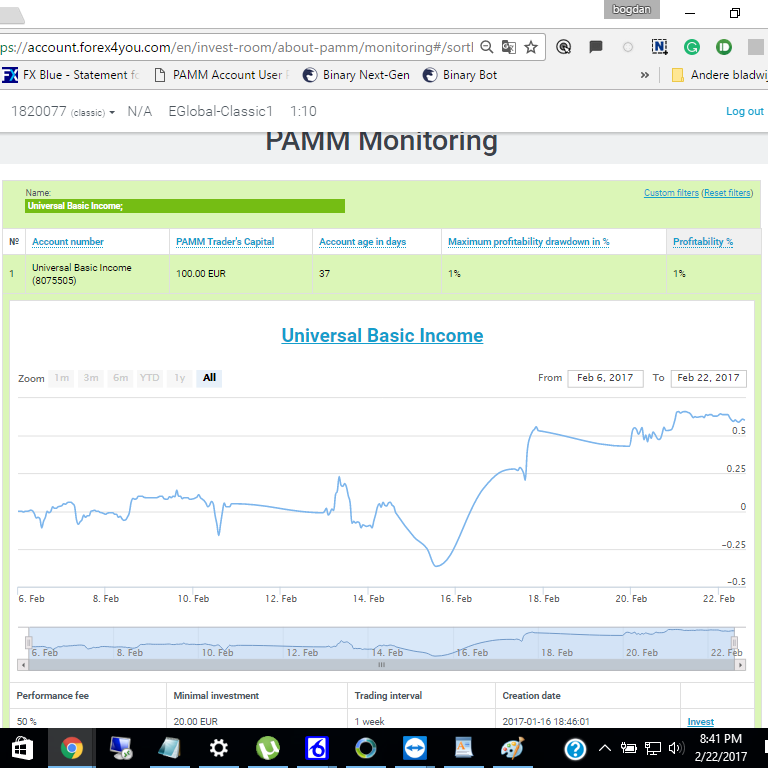Click the Invest link
The width and height of the screenshot is (768, 768).
700,721
